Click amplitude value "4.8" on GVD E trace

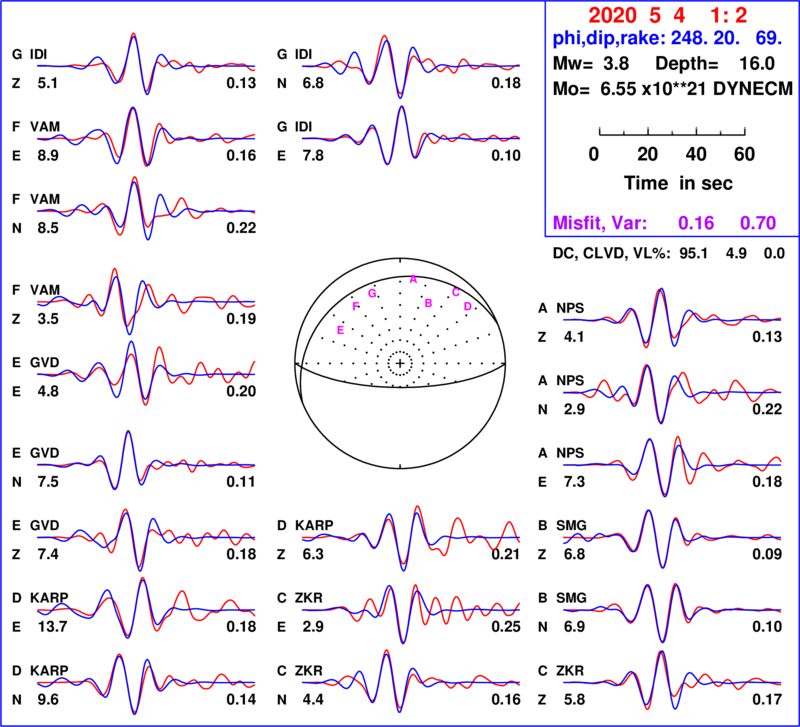(x=47, y=391)
